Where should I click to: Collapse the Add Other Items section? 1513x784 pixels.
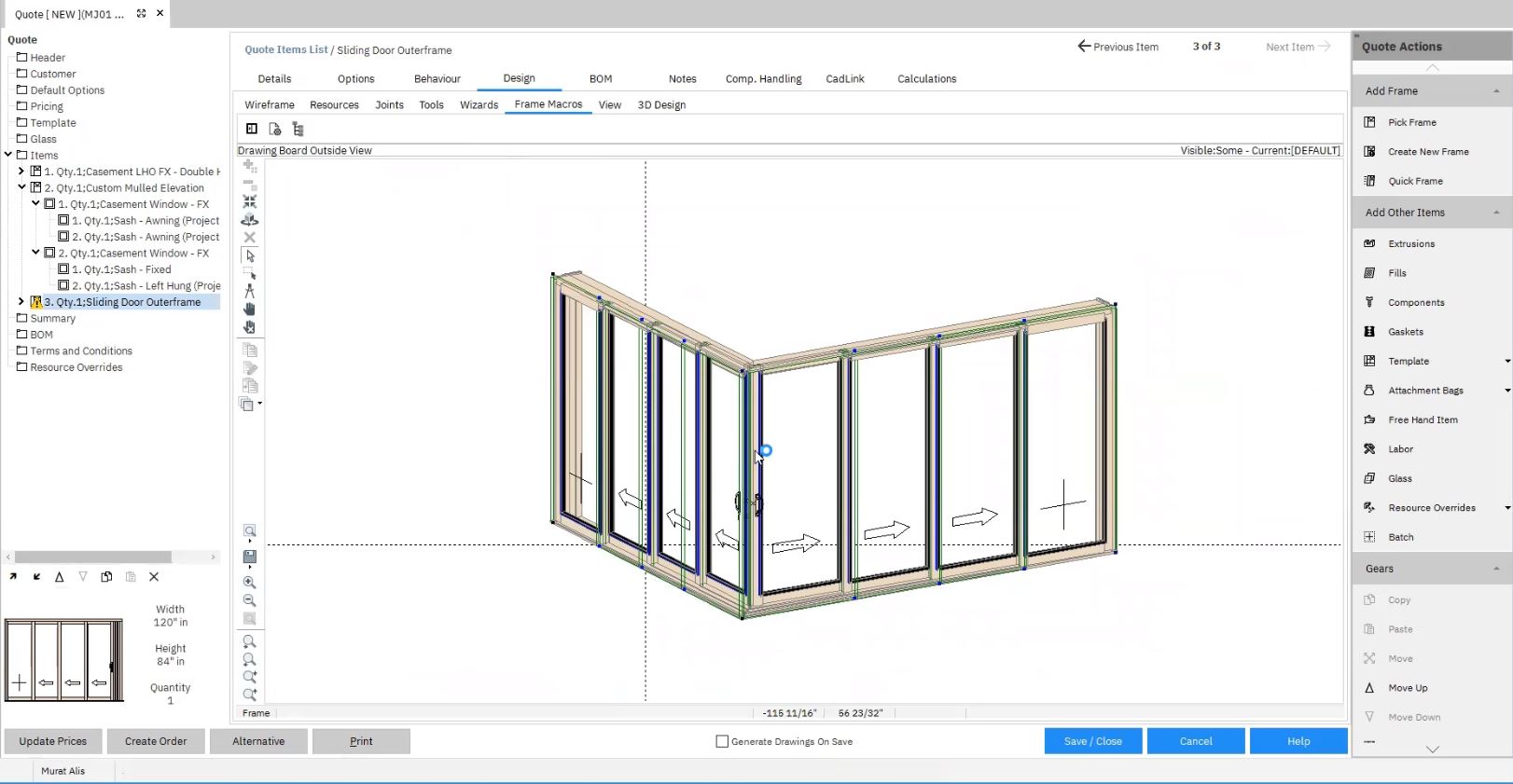(1496, 213)
